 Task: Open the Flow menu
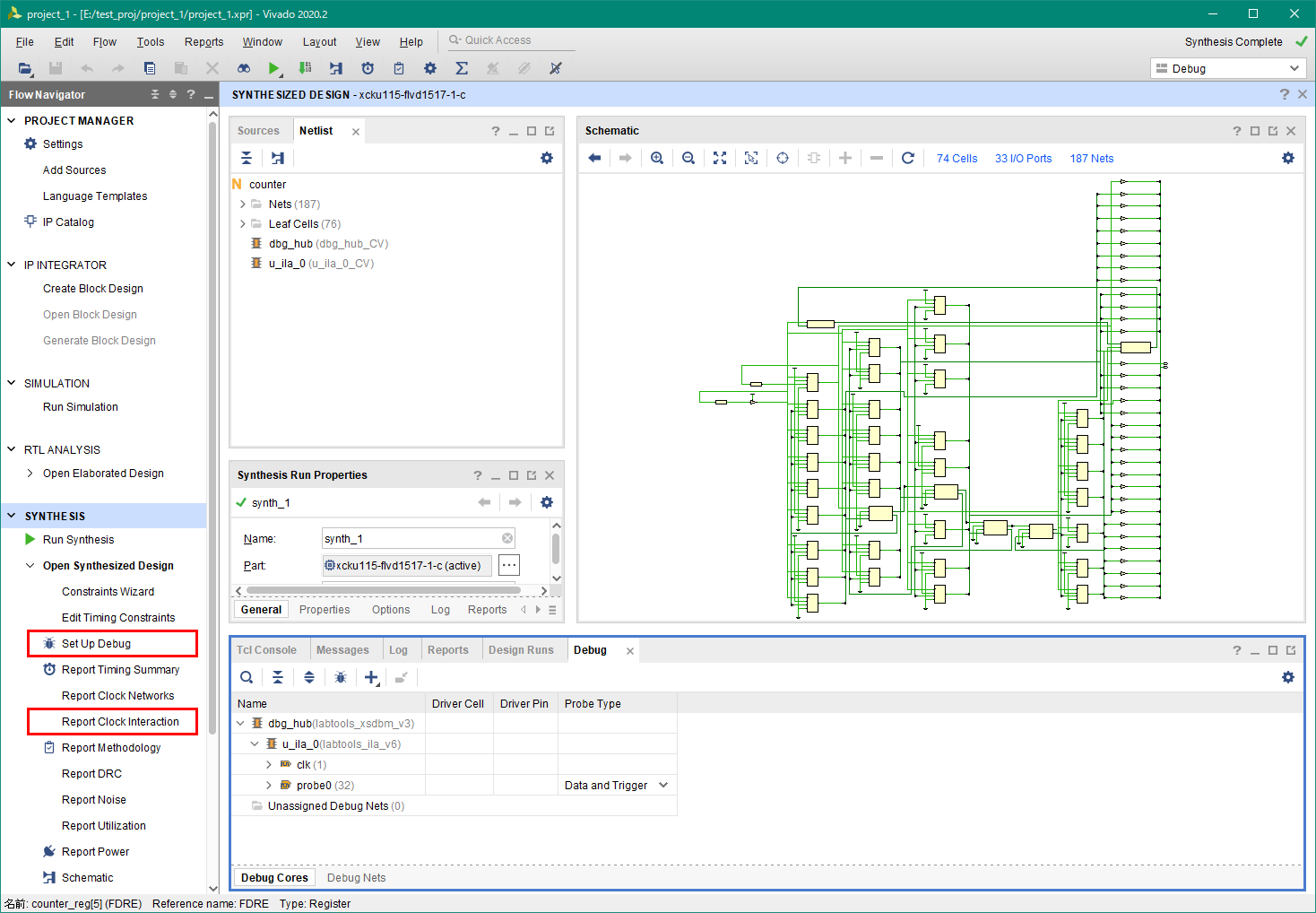pos(105,42)
